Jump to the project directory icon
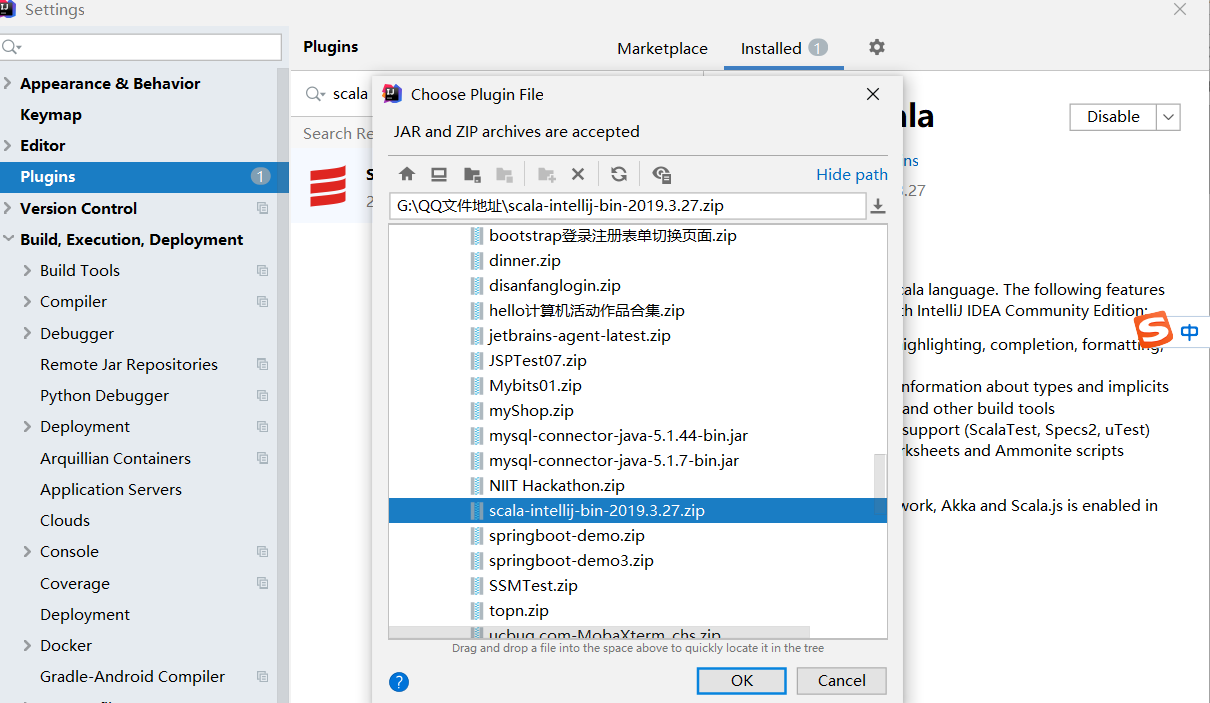 click(472, 174)
